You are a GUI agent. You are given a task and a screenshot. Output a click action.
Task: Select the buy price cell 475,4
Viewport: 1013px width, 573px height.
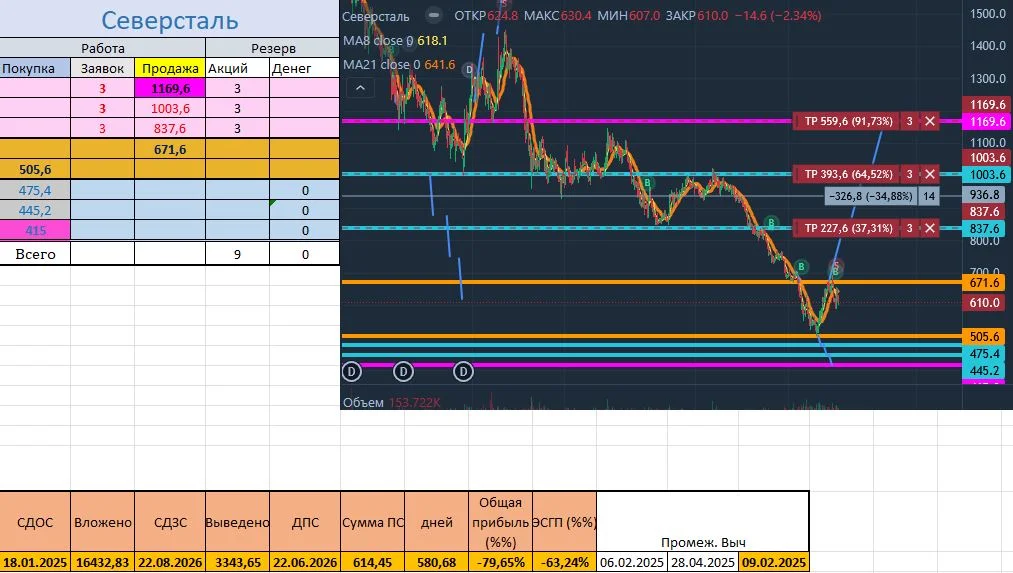pos(35,191)
